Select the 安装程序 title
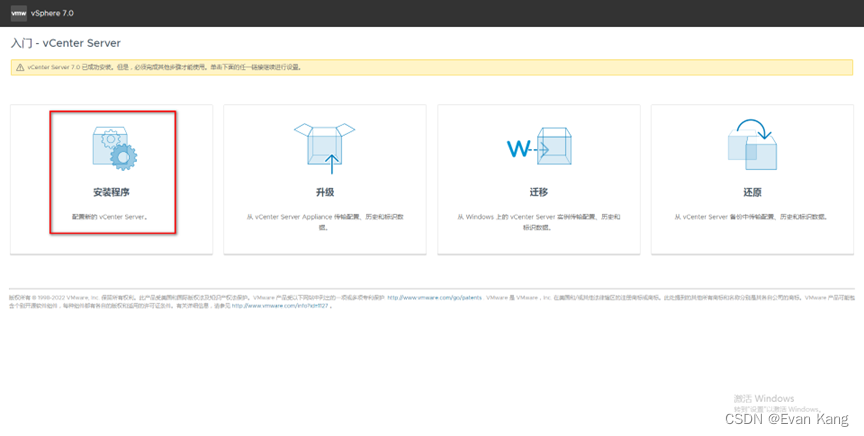Image resolution: width=864 pixels, height=436 pixels. 112,190
